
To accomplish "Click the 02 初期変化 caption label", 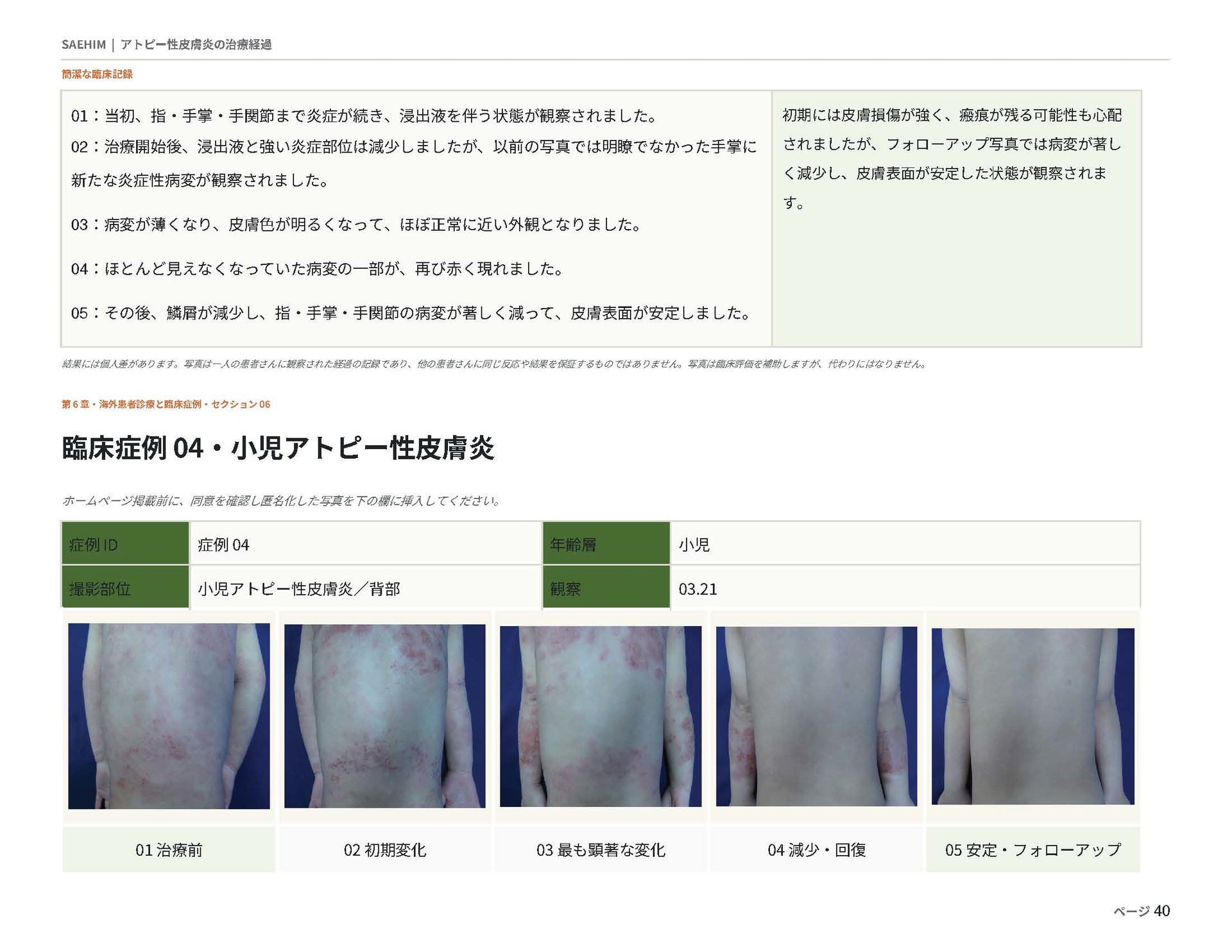I will tap(385, 850).
